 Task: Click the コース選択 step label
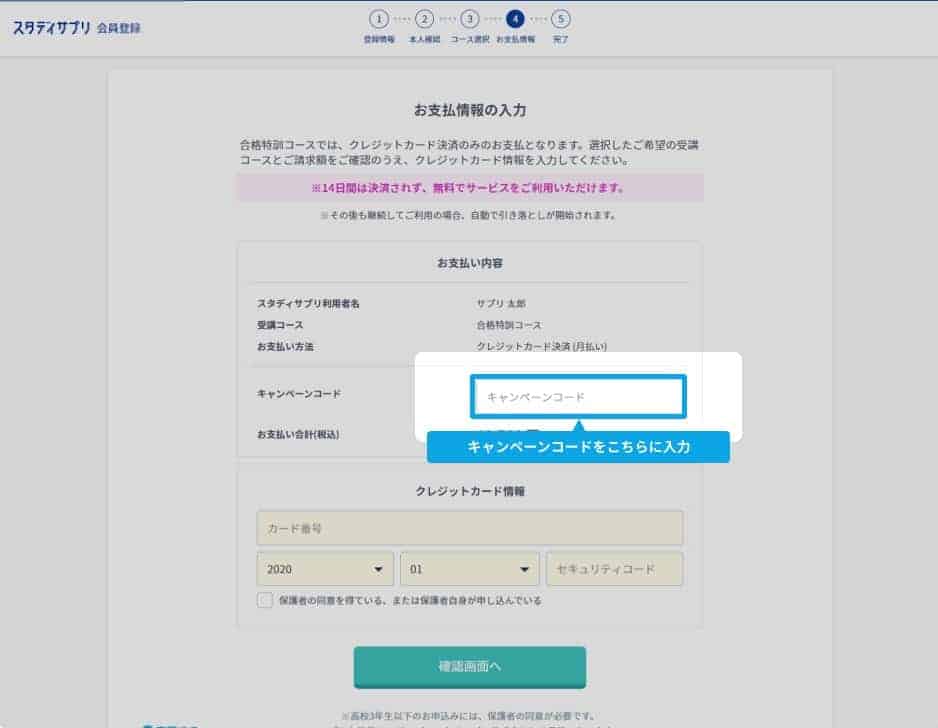click(x=469, y=40)
